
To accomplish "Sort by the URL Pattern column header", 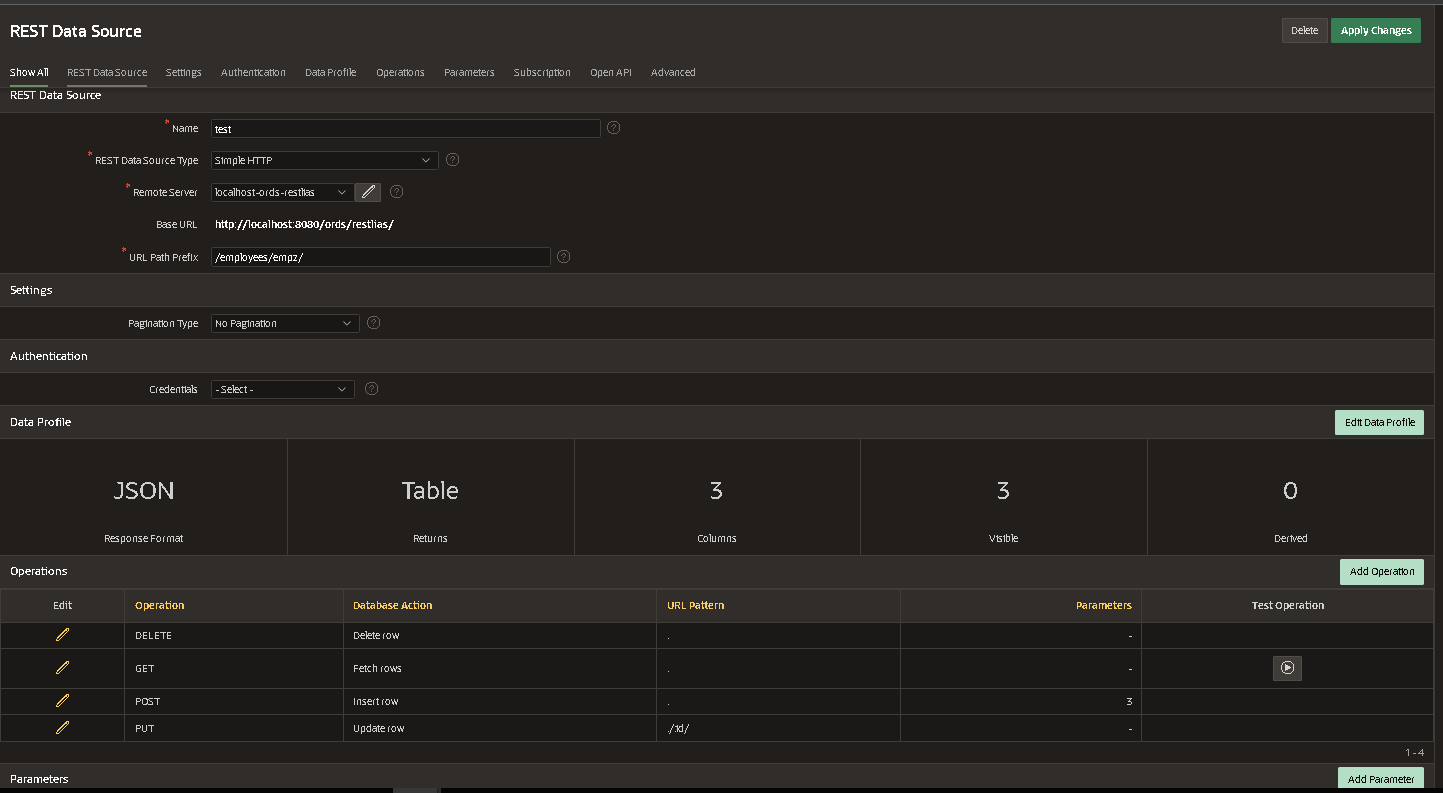I will pyautogui.click(x=695, y=605).
